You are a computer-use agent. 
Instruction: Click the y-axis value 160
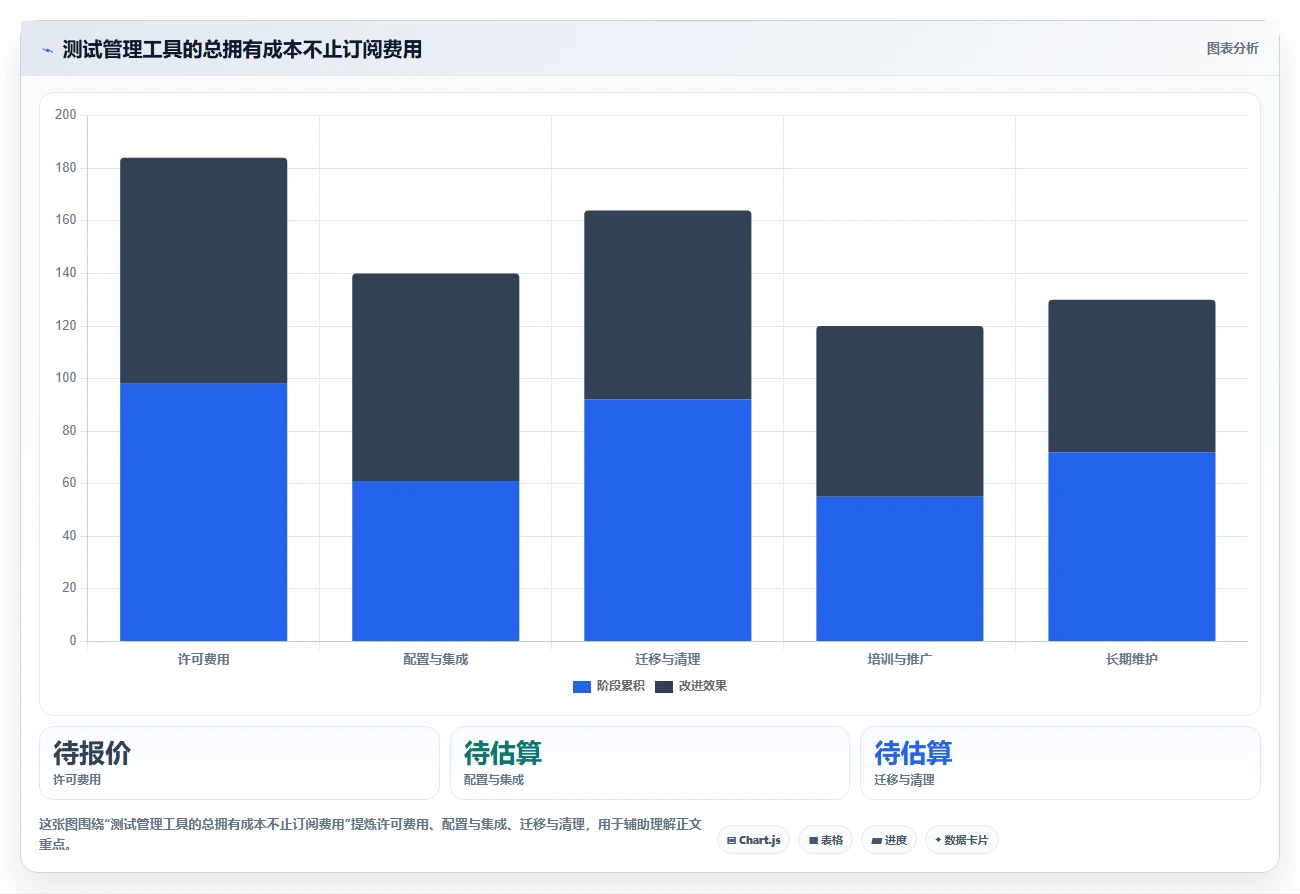(66, 220)
